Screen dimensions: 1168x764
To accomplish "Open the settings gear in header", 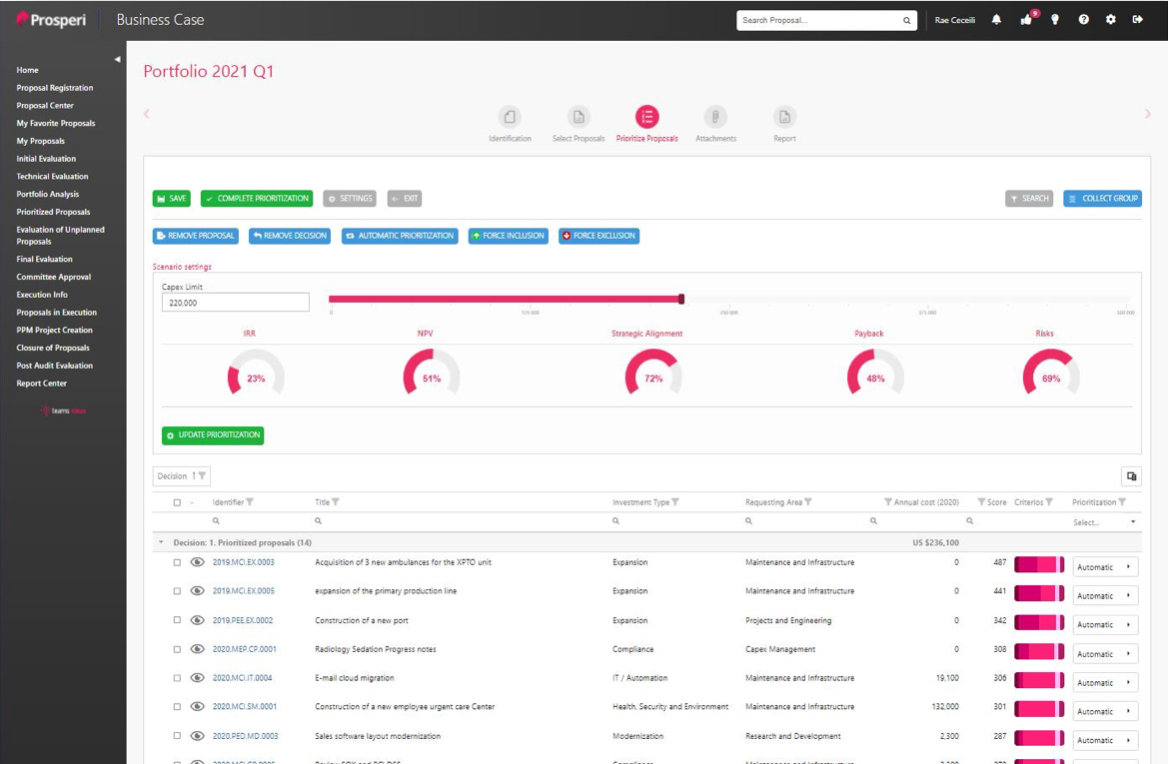I will click(x=1110, y=20).
